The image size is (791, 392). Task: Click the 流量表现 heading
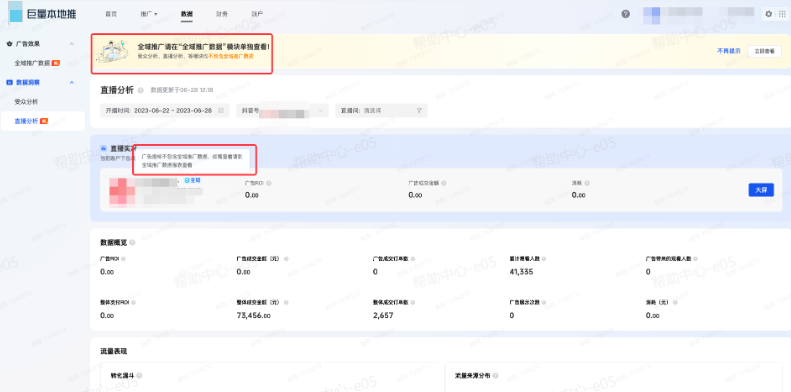114,351
